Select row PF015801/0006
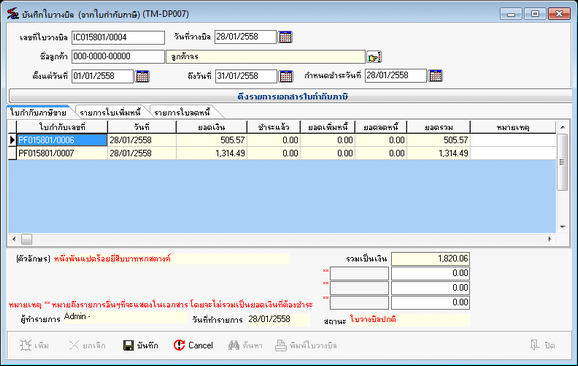Viewport: 578px width, 366px height. pos(62,140)
